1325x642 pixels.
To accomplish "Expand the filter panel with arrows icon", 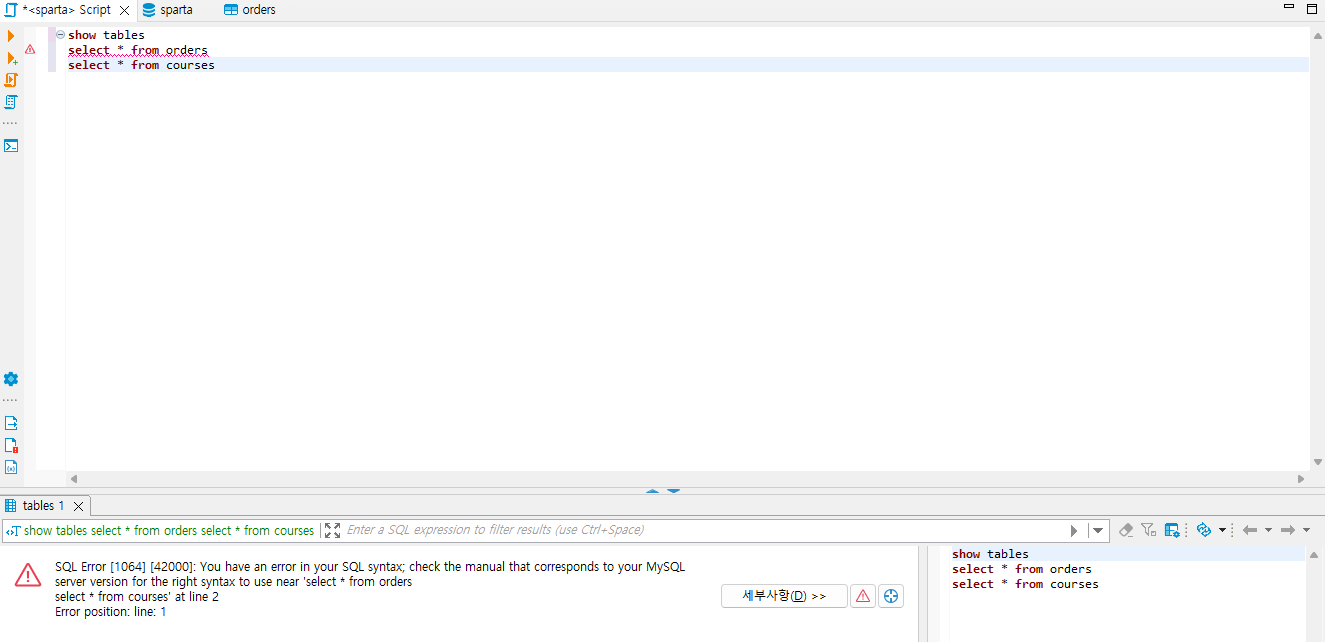I will point(333,530).
